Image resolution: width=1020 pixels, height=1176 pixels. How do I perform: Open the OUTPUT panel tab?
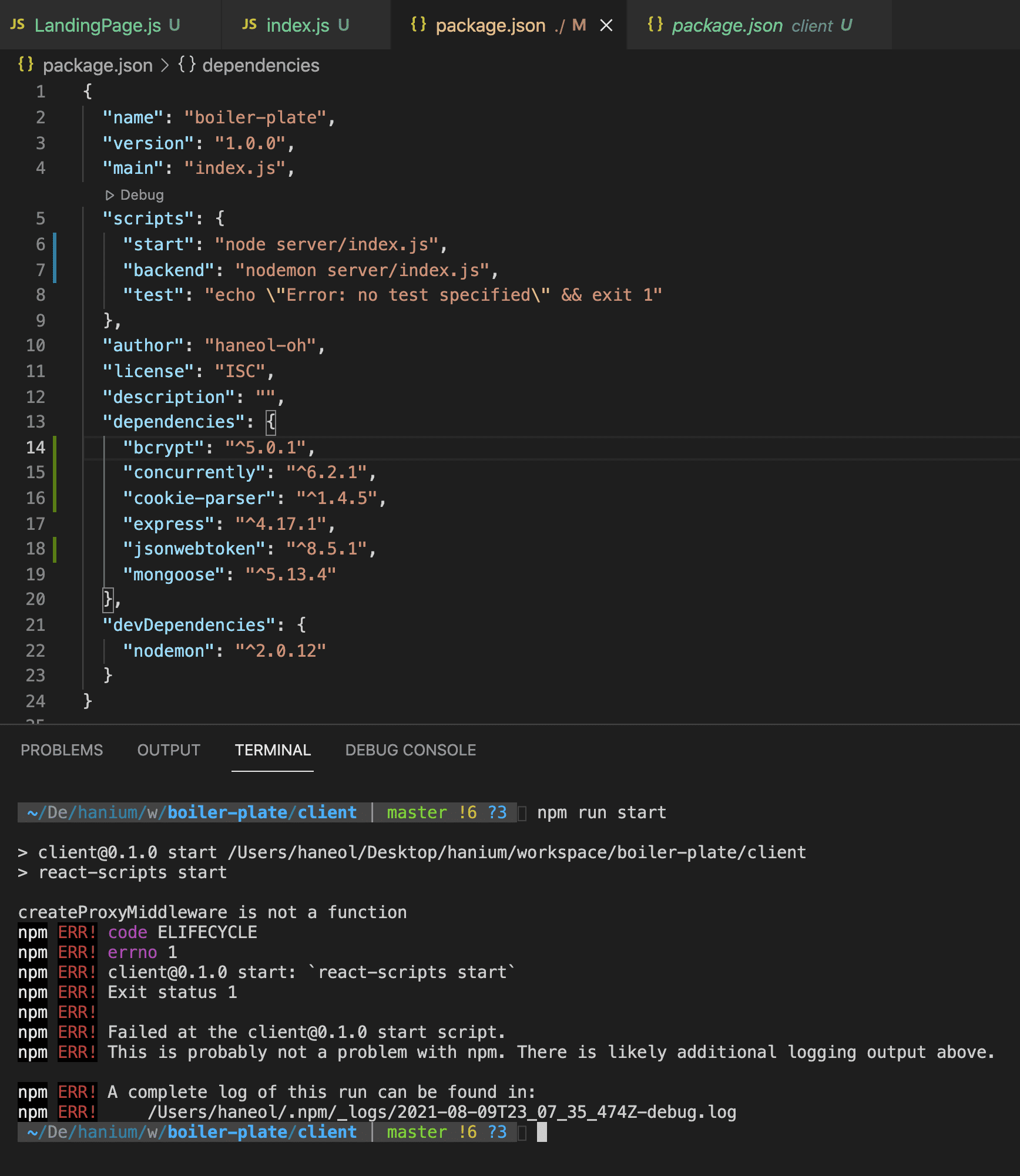click(x=169, y=750)
